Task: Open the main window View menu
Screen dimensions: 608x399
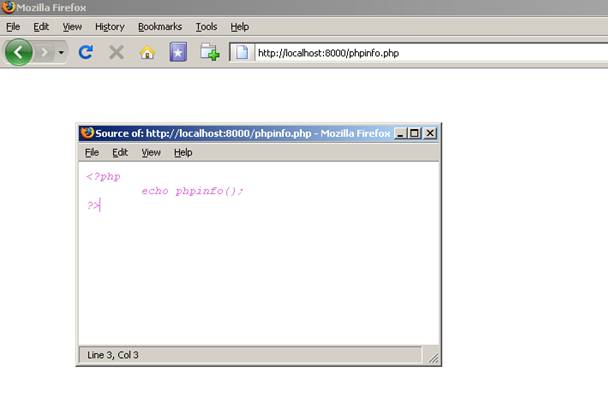Action: click(x=72, y=27)
